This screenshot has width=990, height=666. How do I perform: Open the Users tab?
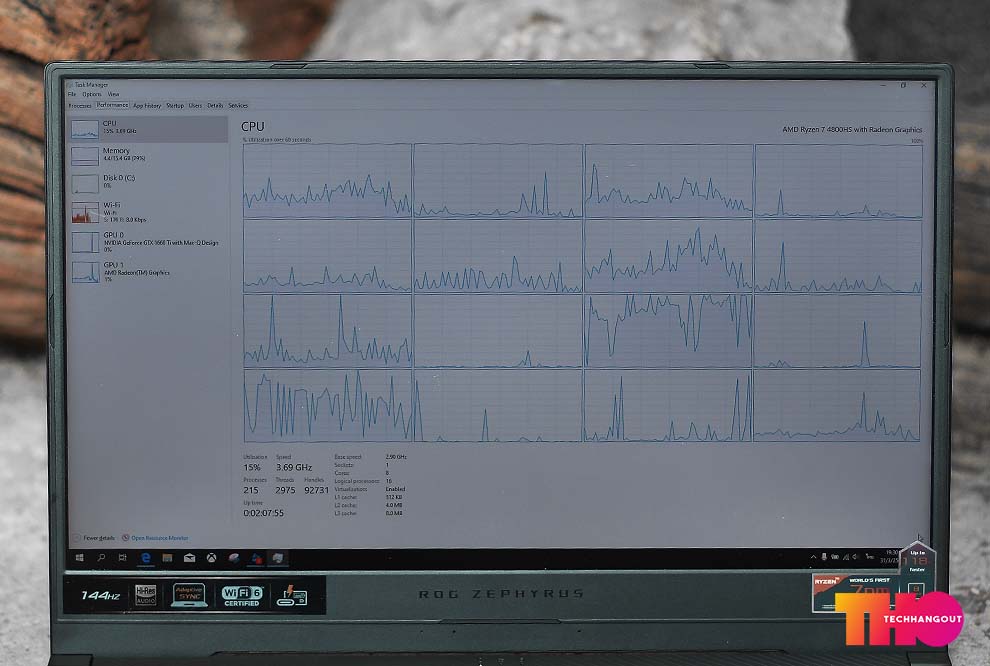[196, 105]
